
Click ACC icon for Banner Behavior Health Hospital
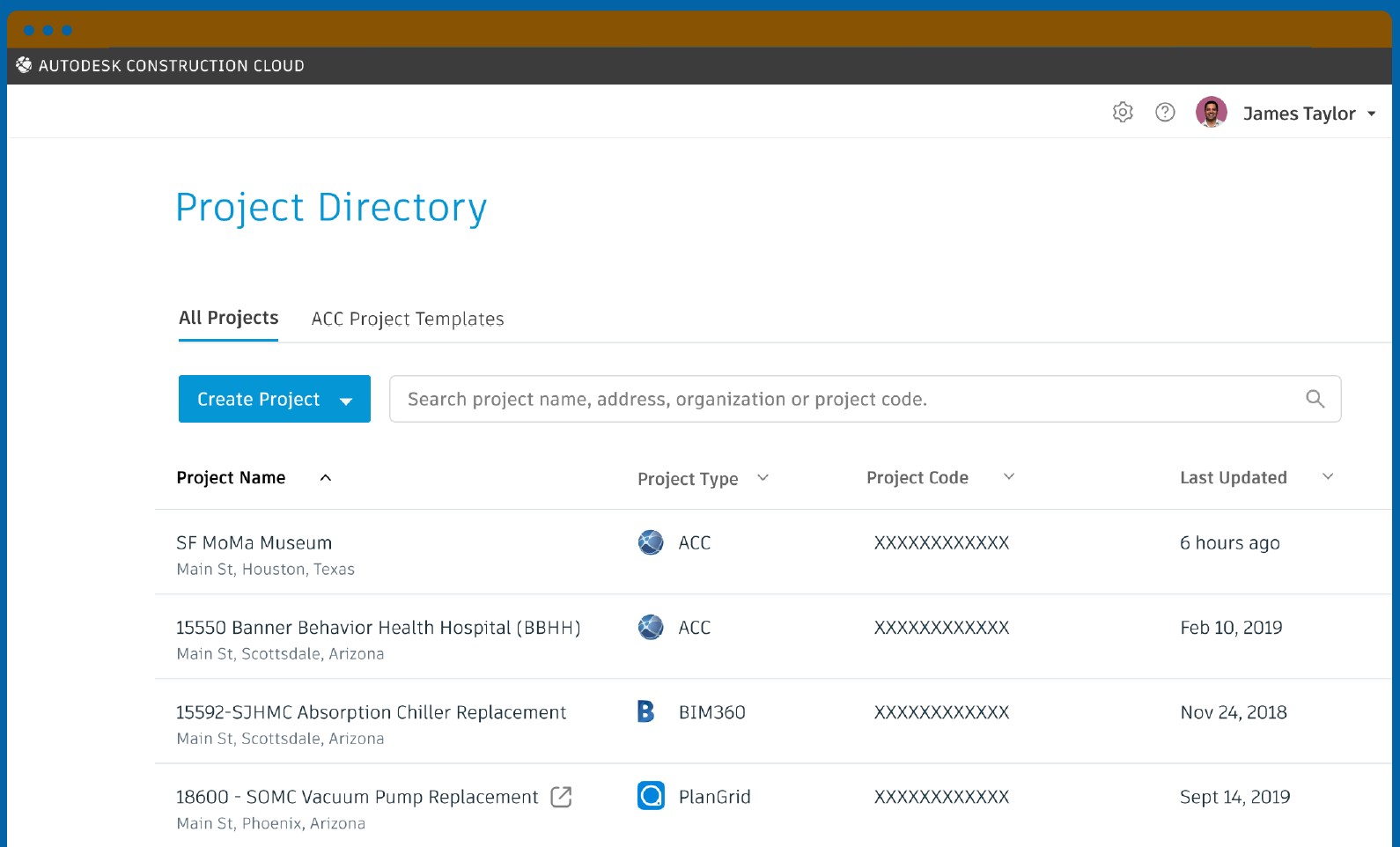(651, 627)
